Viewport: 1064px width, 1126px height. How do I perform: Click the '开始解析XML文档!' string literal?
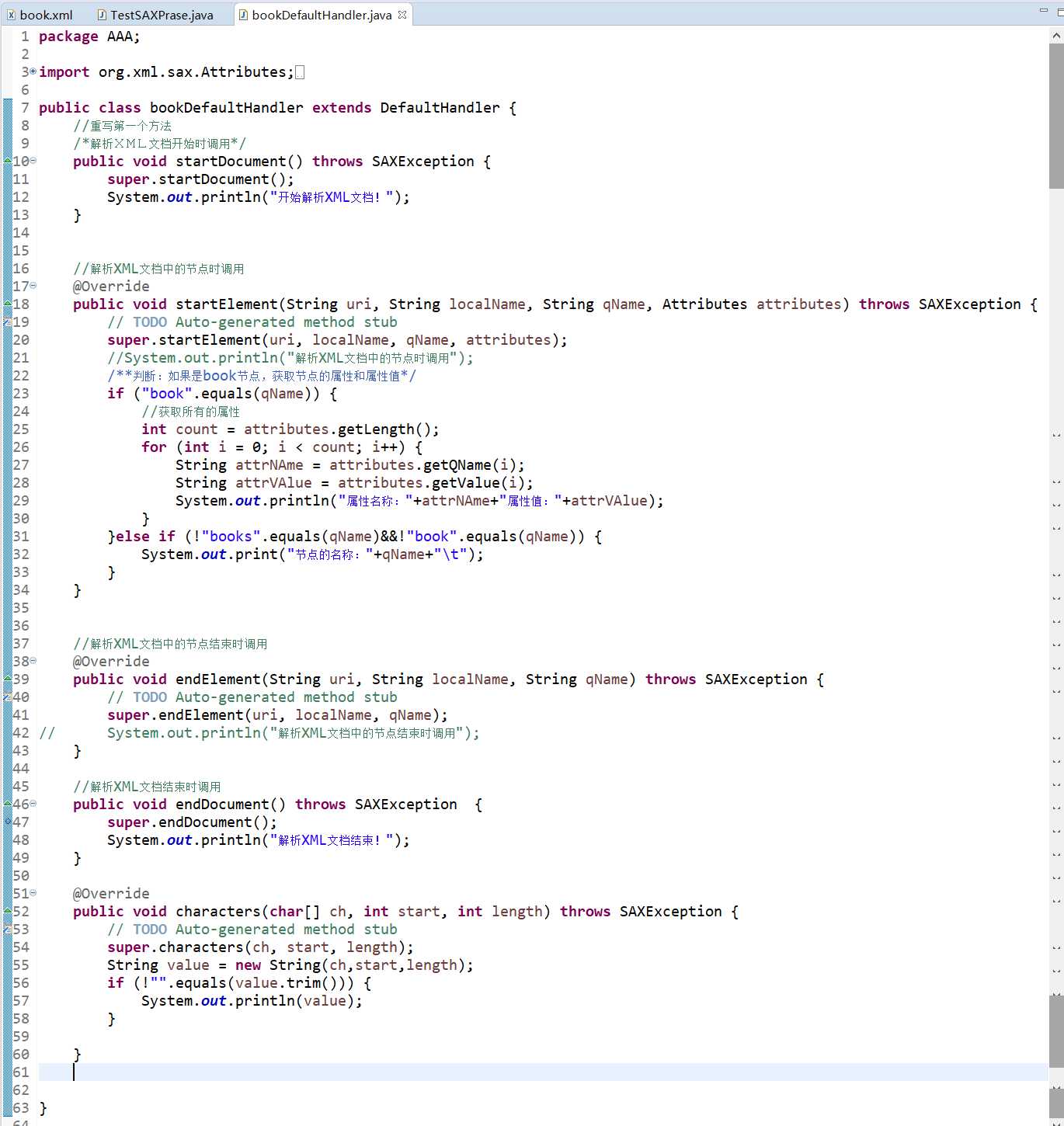click(332, 197)
